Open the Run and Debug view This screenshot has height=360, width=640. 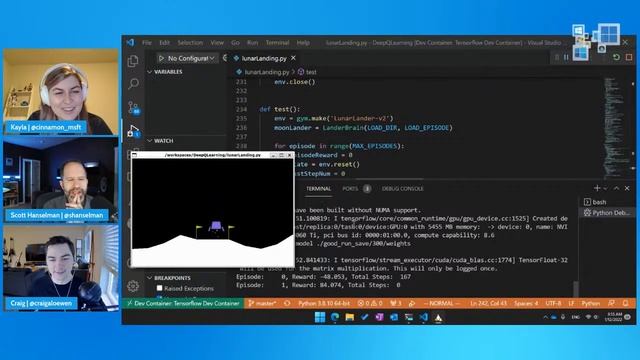pos(133,131)
